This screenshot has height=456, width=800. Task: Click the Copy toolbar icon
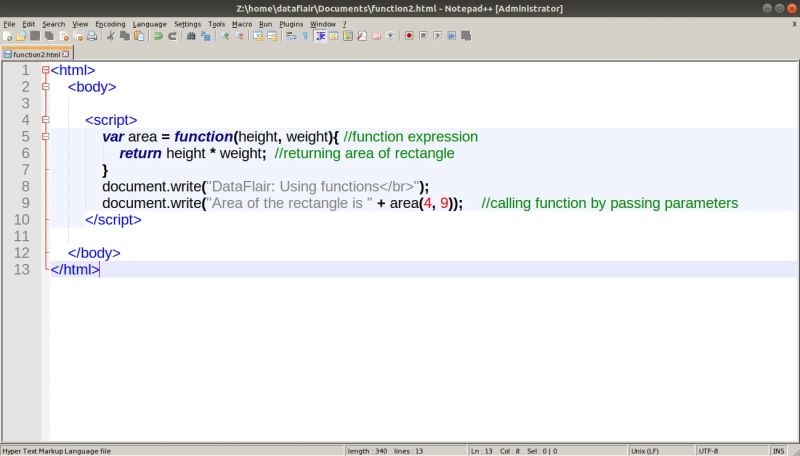pyautogui.click(x=124, y=36)
